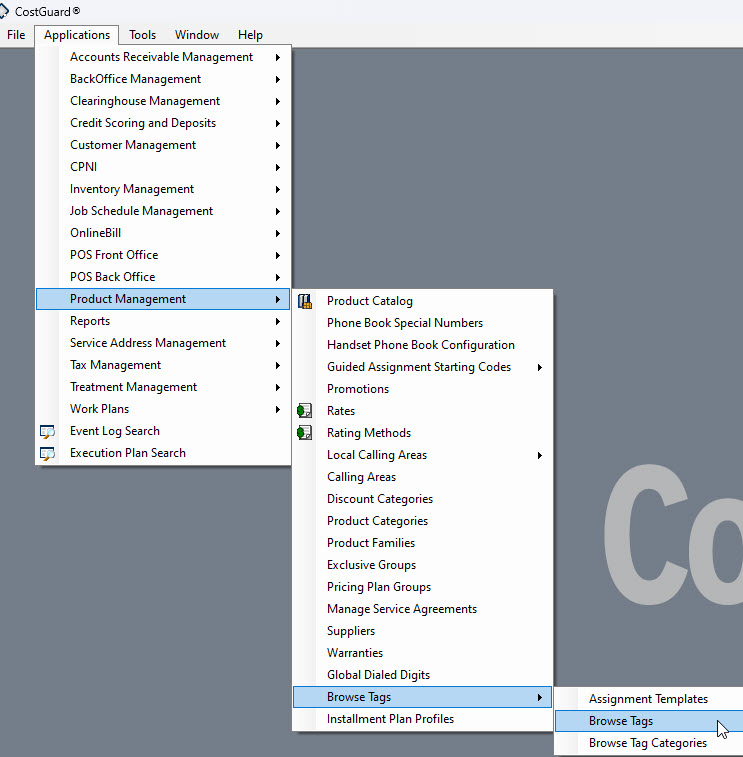This screenshot has width=743, height=757.
Task: Open Handset Phone Book Configuration
Action: (x=422, y=345)
